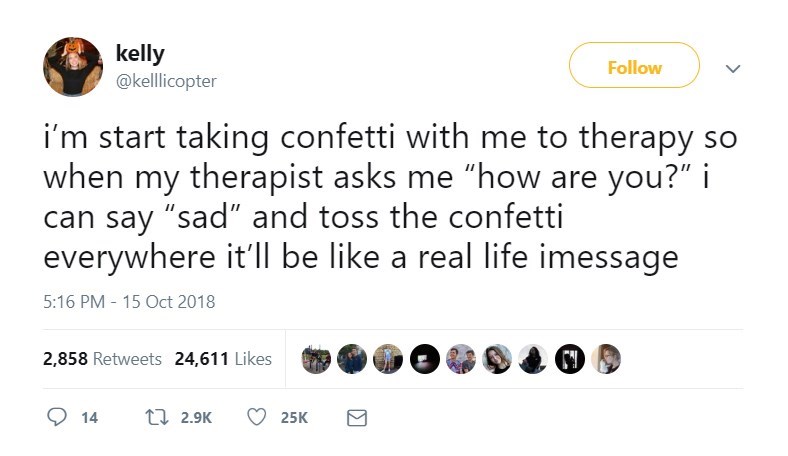Click the @kelllicopter handle

point(166,80)
